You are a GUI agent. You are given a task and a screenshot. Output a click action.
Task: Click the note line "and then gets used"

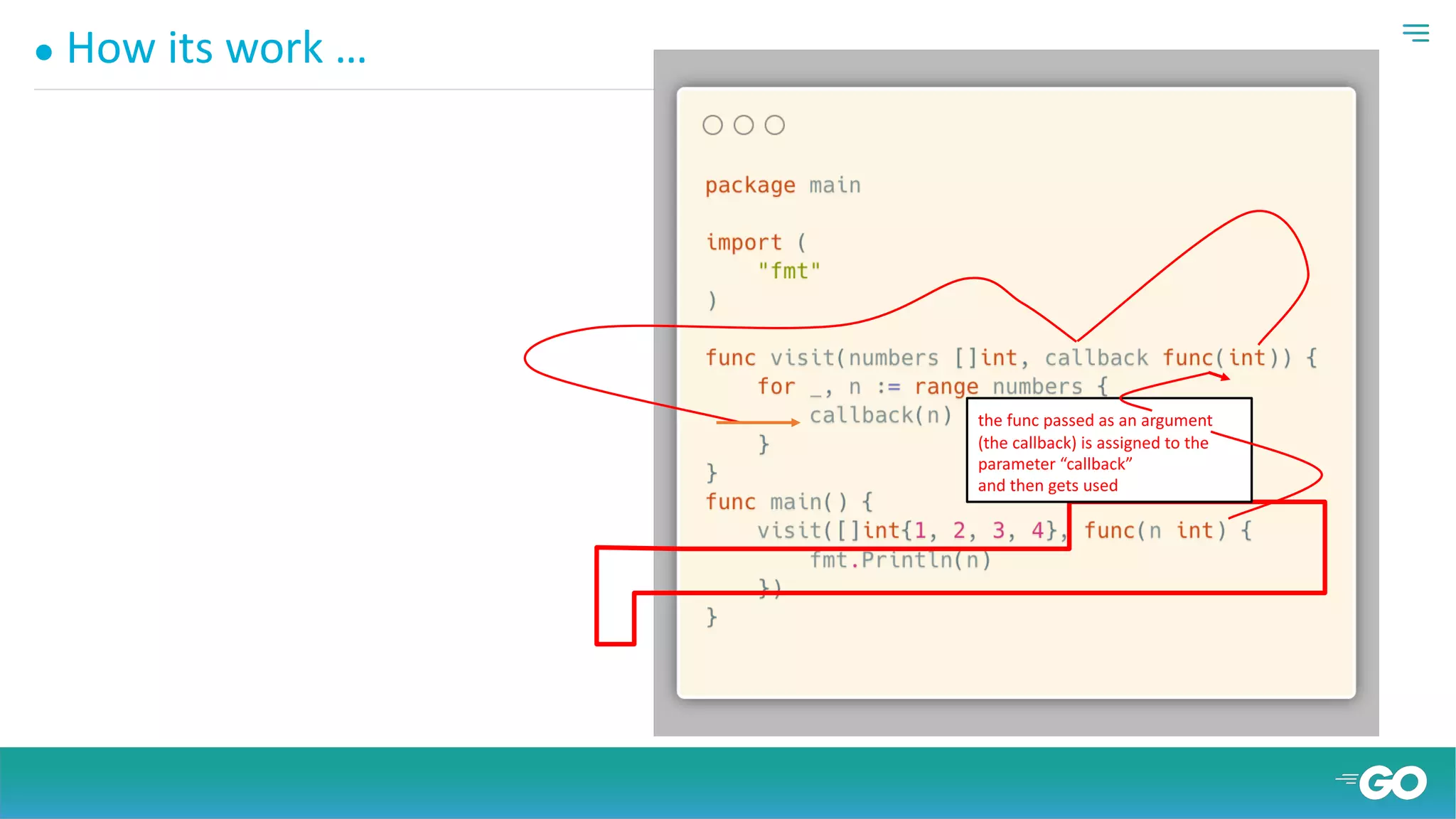click(x=1048, y=486)
